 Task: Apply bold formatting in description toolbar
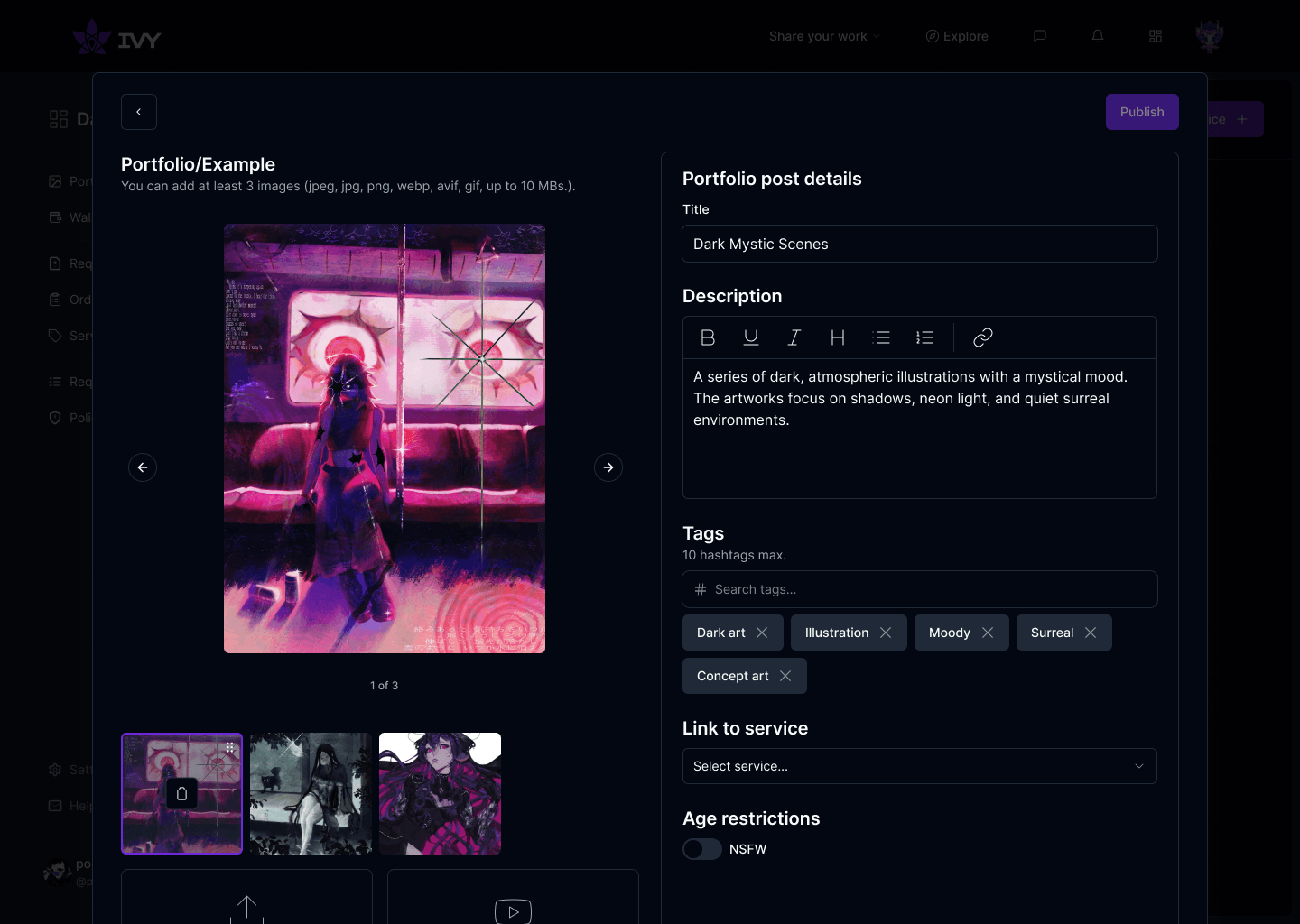[708, 337]
